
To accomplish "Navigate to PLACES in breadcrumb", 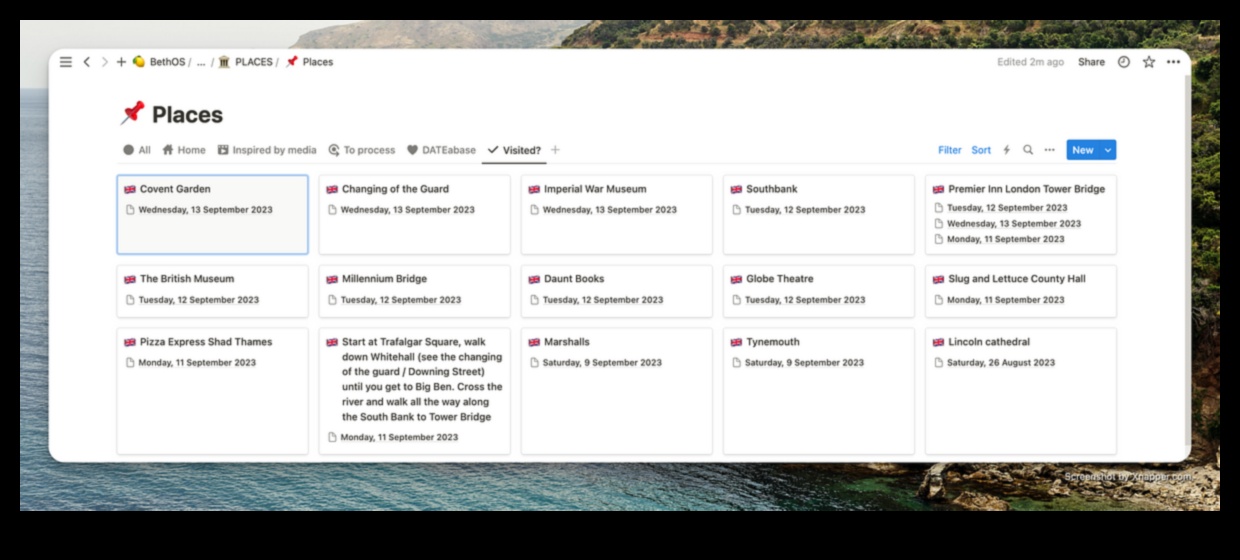I will click(253, 62).
